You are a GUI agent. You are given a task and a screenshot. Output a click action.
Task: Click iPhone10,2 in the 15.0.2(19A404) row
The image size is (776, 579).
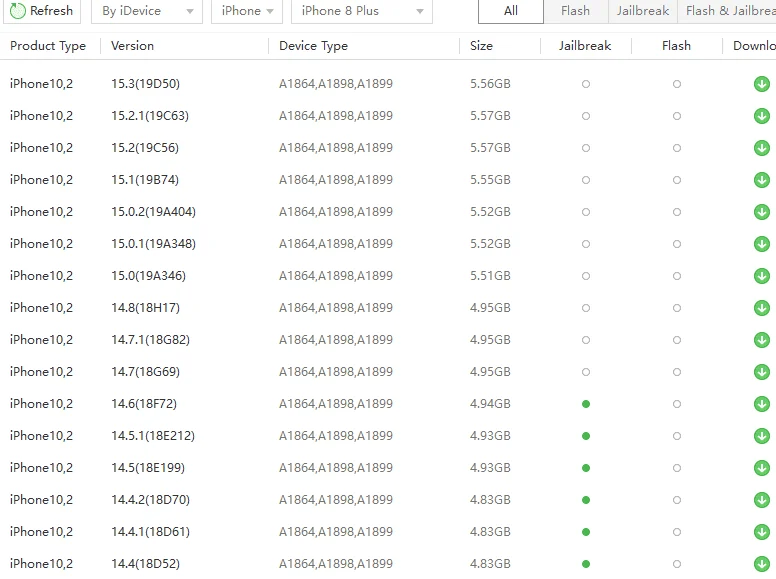click(41, 212)
